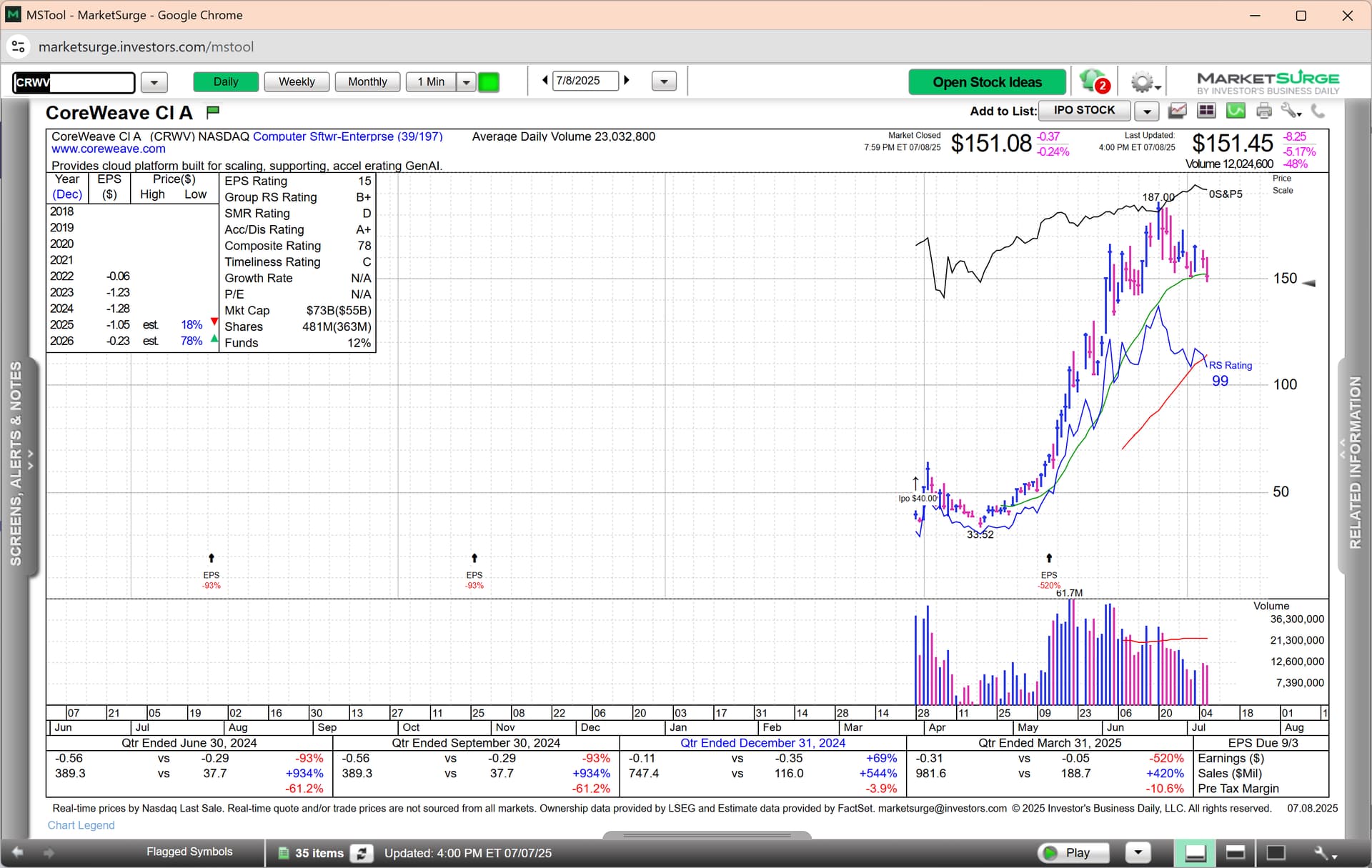Switch chart to Weekly view
This screenshot has width=1372, height=868.
click(297, 82)
